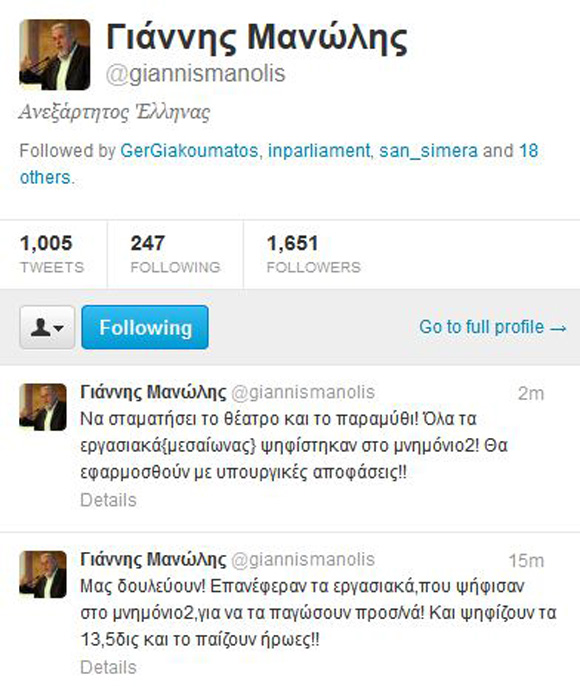View the 247 Following count

[175, 254]
